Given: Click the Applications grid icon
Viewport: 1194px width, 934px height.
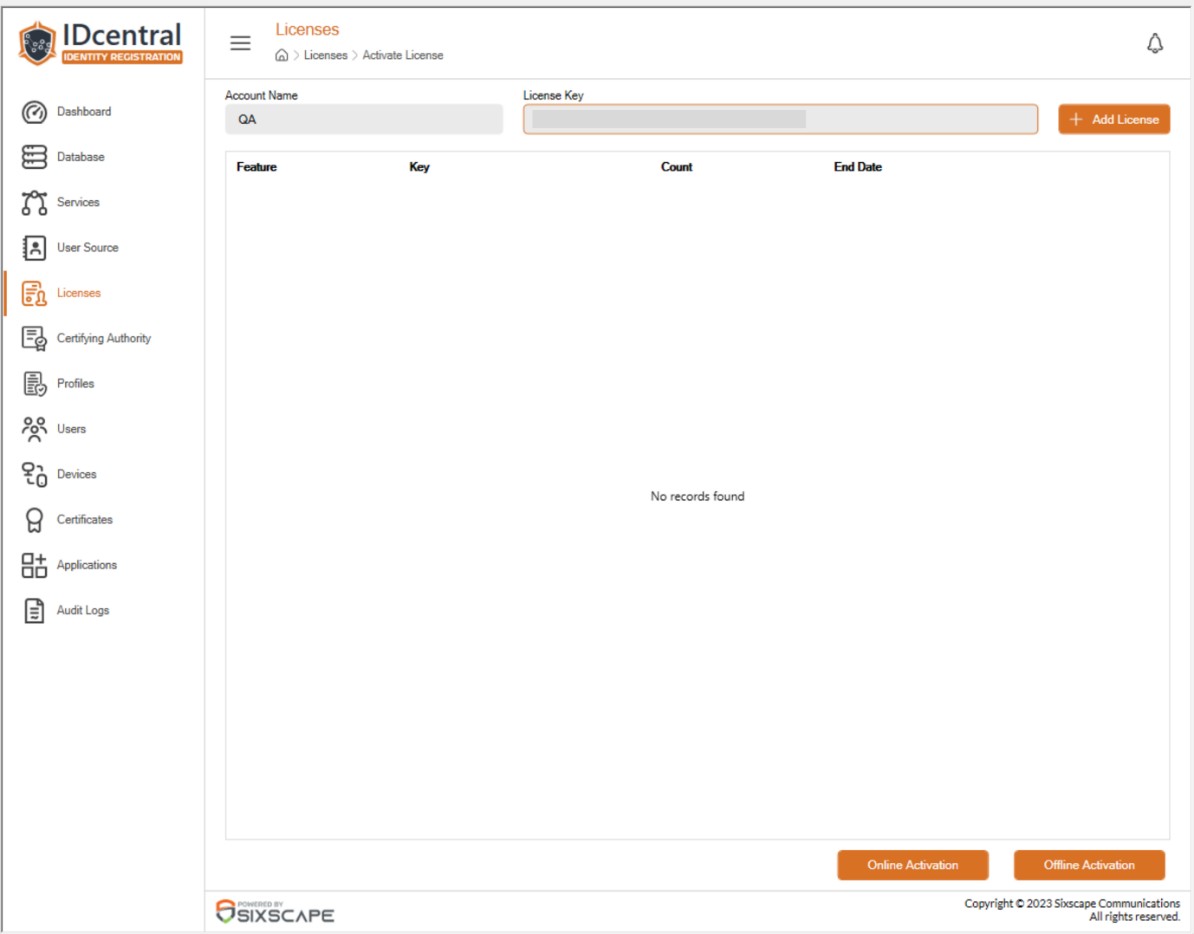Looking at the screenshot, I should pos(34,565).
